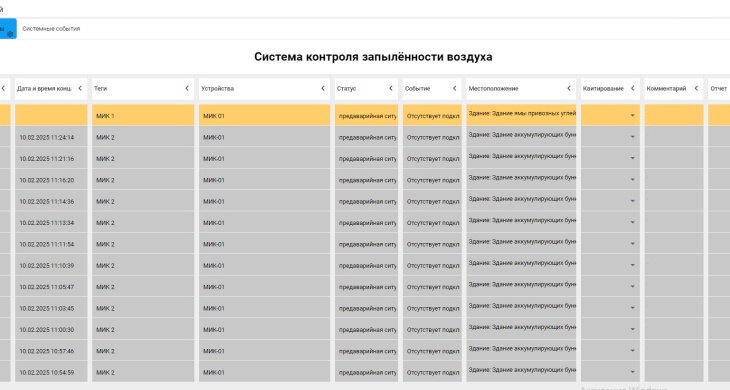
Task: Open Квитирование dropdown for 11:00:30 row
Action: pyautogui.click(x=633, y=329)
